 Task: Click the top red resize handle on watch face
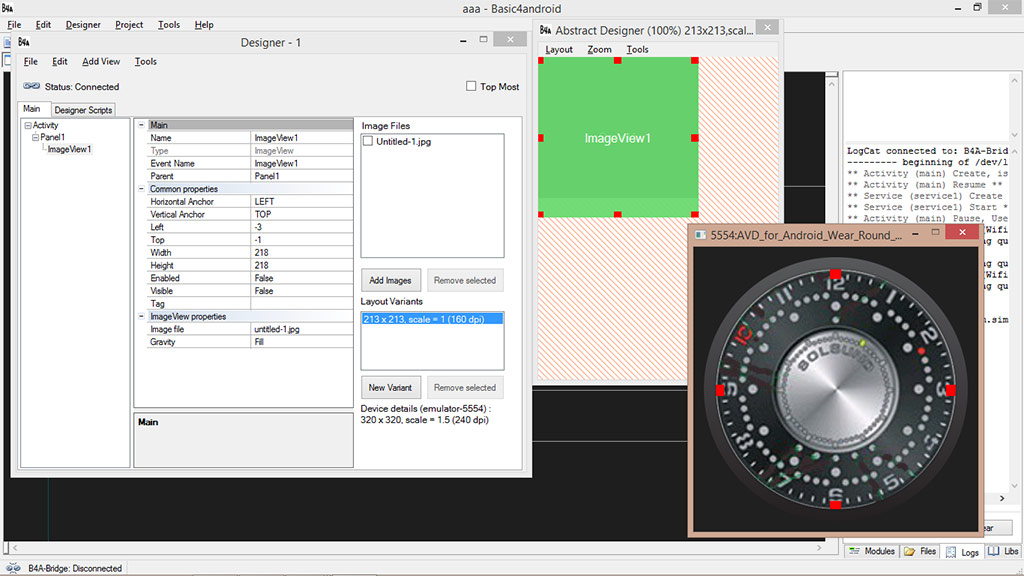tap(835, 274)
